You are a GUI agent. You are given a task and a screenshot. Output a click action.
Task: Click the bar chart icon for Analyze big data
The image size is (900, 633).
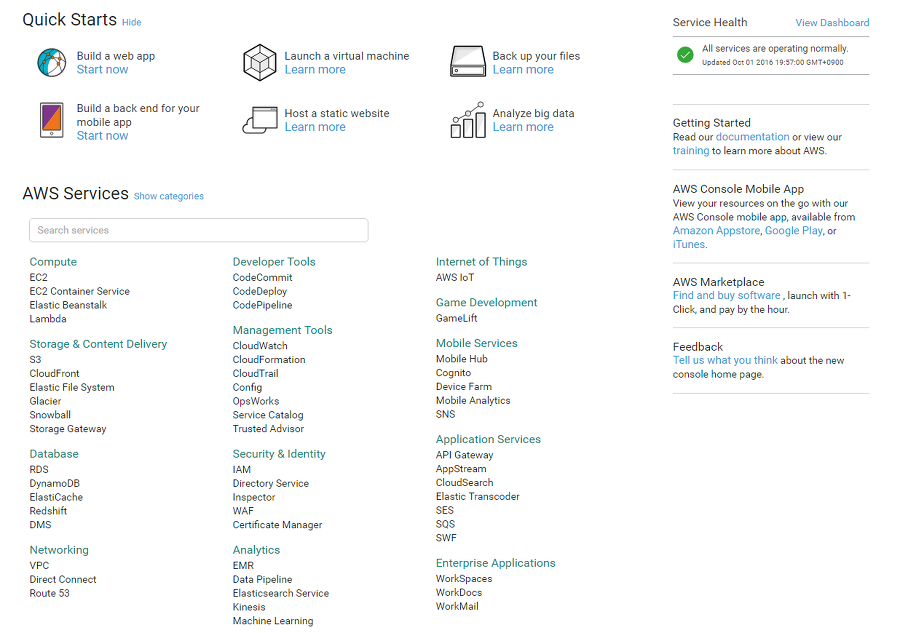tap(468, 120)
